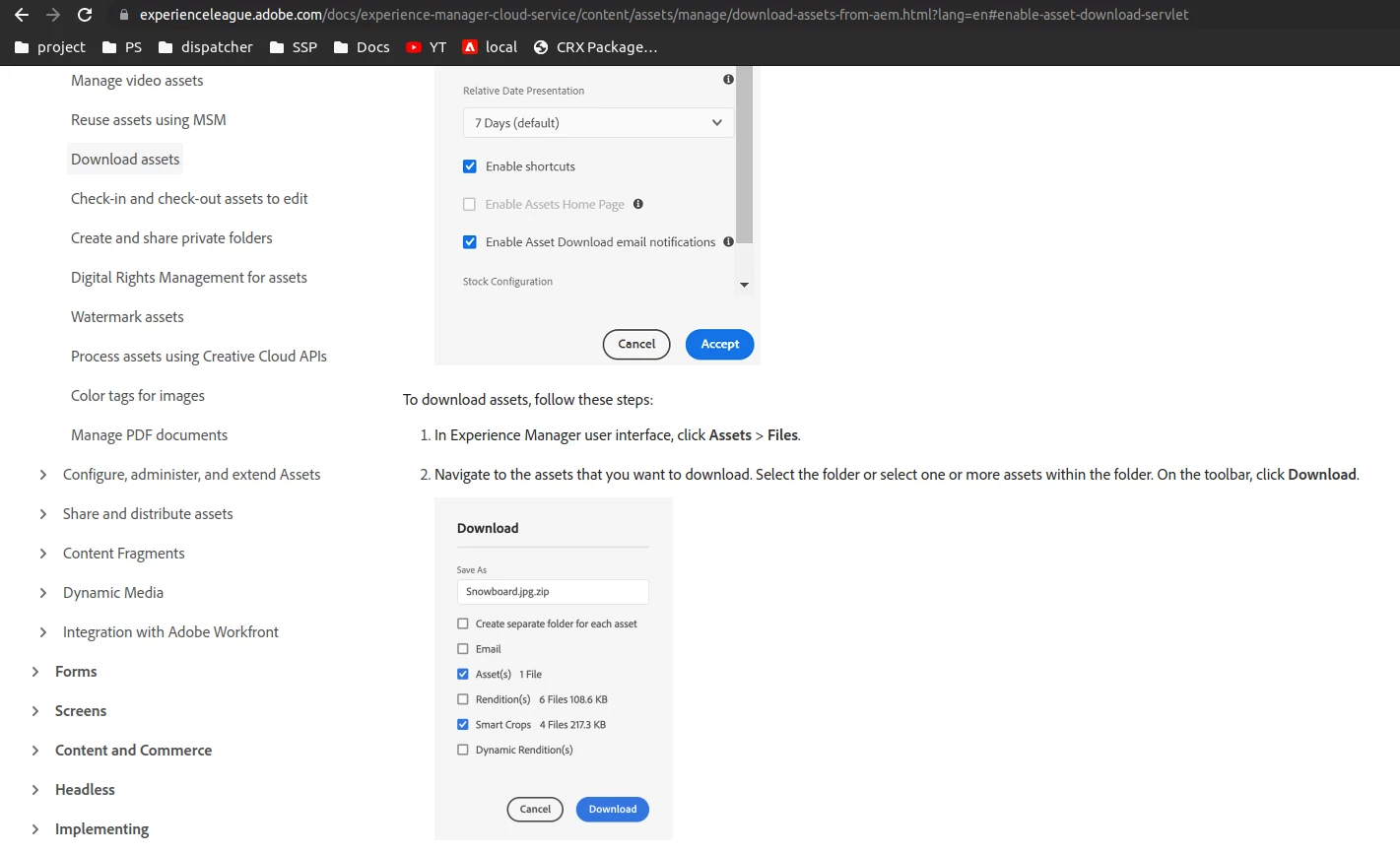This screenshot has height=853, width=1400.
Task: Click the browser address bar URL
Action: tap(664, 15)
